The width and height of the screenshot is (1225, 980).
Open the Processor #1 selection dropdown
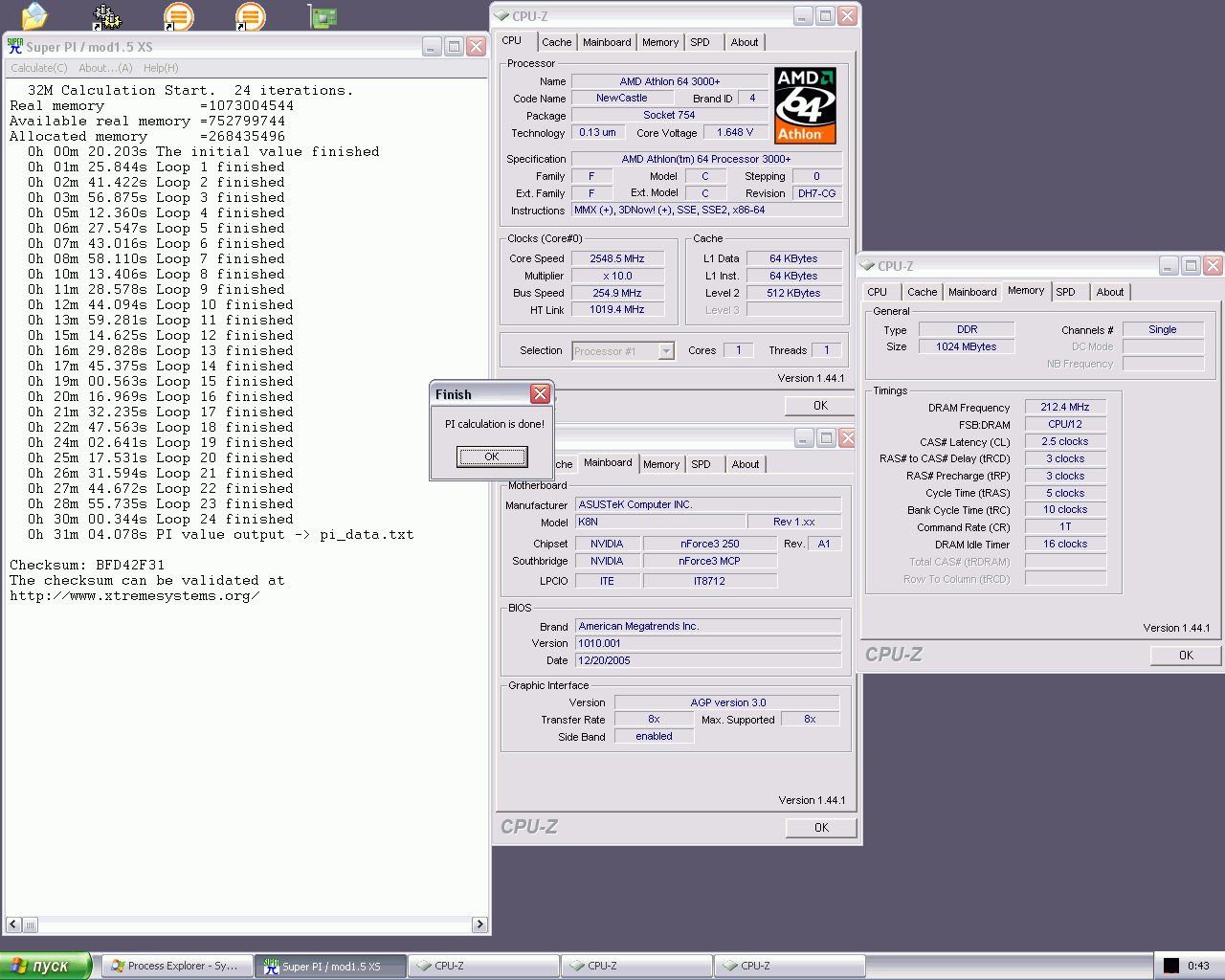666,351
